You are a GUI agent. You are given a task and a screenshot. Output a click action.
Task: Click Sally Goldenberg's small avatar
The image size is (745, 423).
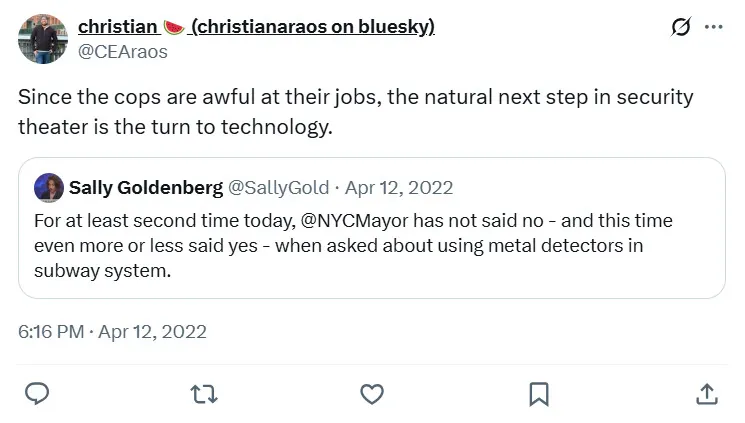tap(49, 187)
